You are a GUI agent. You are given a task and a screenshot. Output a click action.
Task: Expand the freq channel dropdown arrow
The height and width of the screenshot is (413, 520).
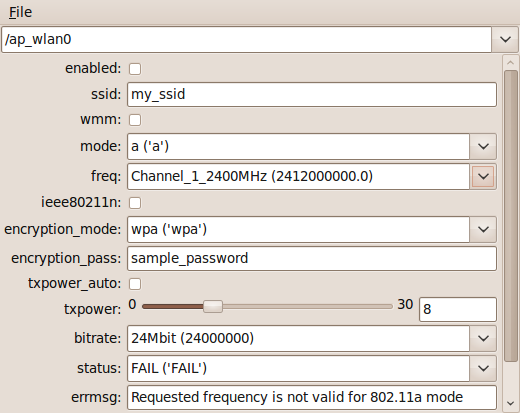483,176
